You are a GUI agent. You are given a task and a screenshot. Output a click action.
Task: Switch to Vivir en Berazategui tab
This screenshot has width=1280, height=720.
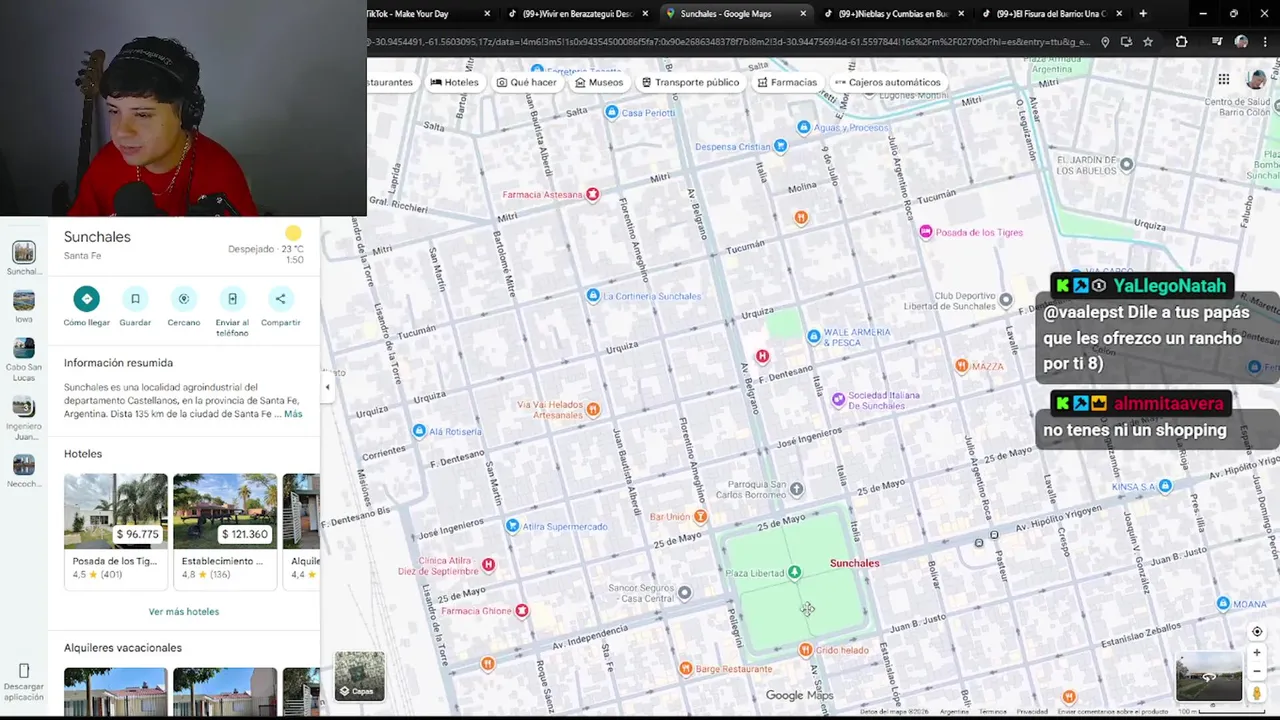point(578,14)
